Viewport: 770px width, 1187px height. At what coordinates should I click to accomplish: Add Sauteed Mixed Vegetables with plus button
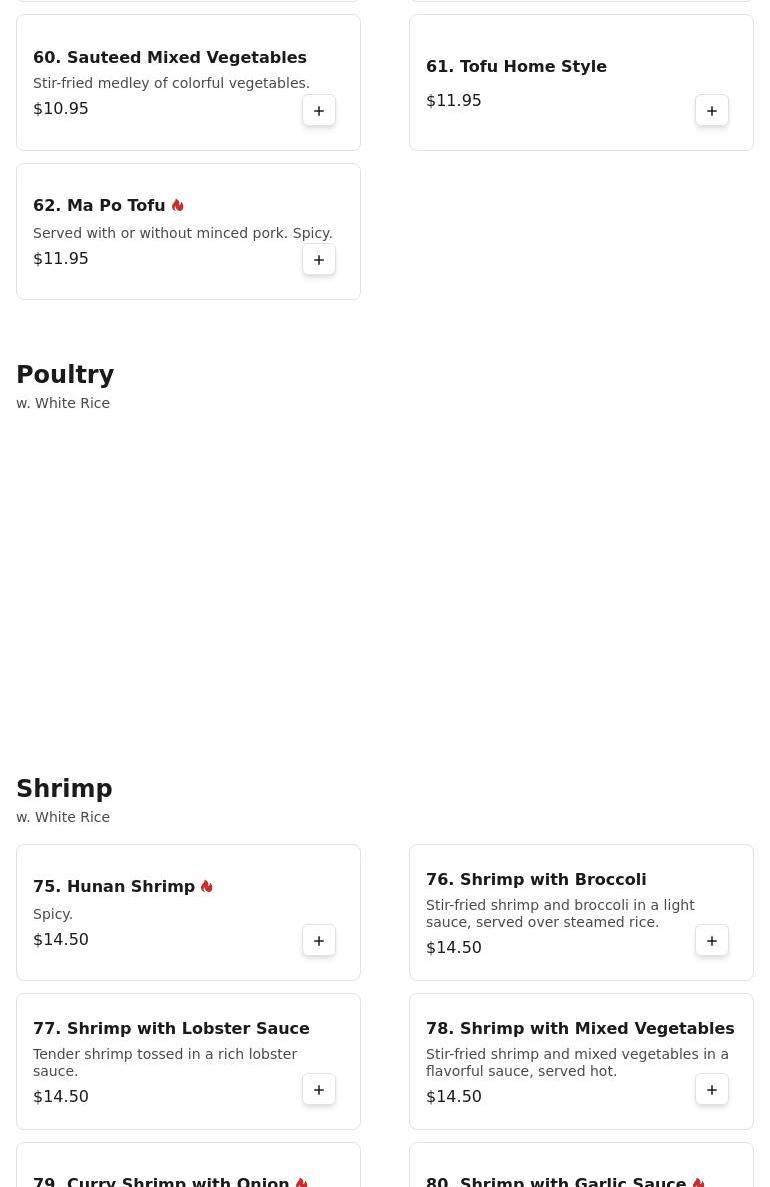tap(319, 111)
